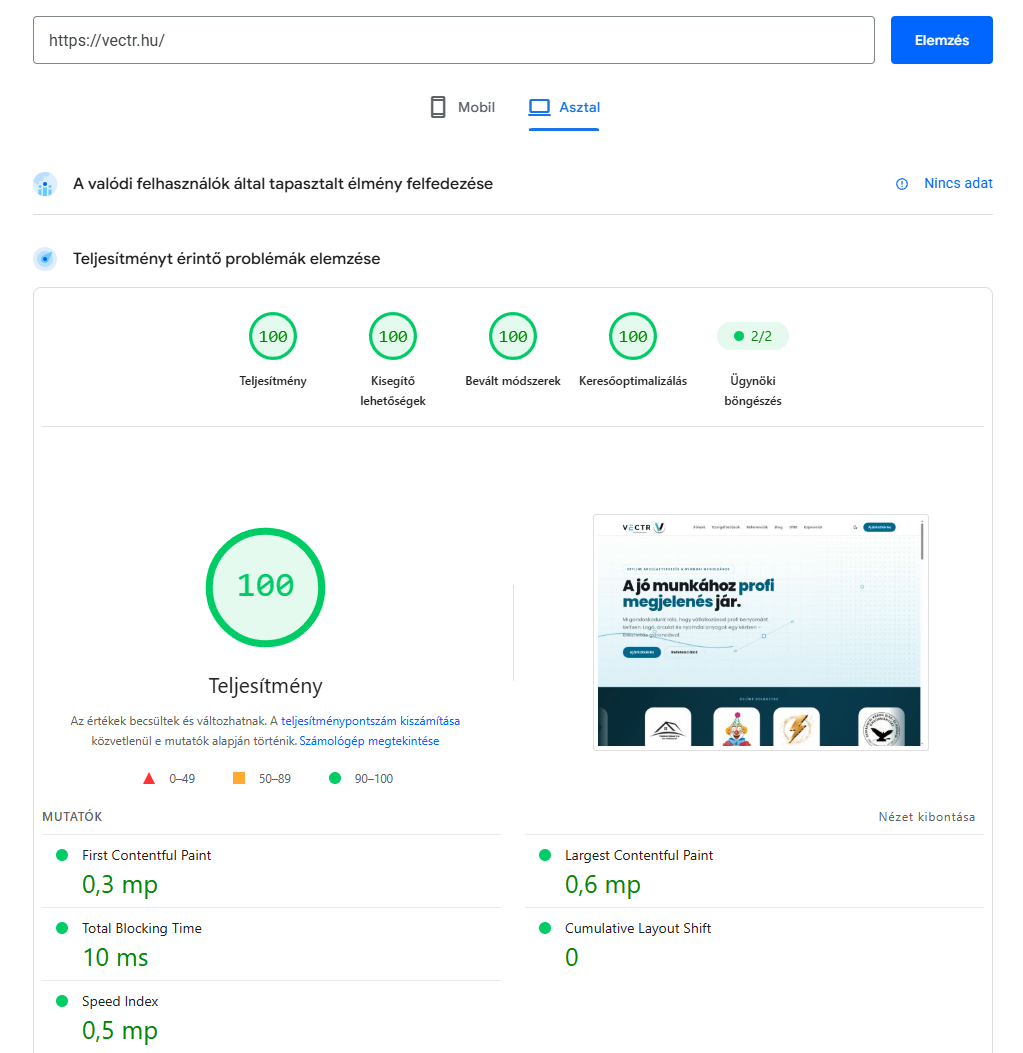Image resolution: width=1023 pixels, height=1053 pixels.
Task: Open the Bevált módszerek 100 score gauge
Action: (513, 336)
